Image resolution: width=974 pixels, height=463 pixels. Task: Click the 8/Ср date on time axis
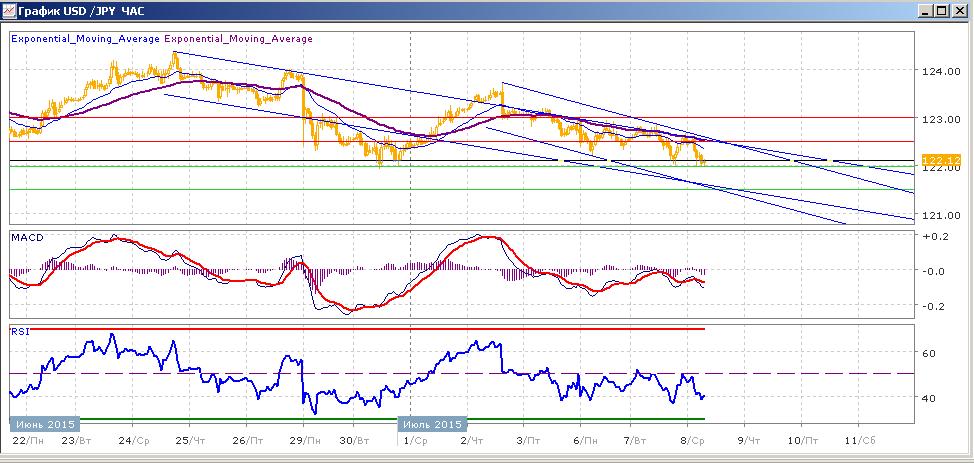coord(691,440)
